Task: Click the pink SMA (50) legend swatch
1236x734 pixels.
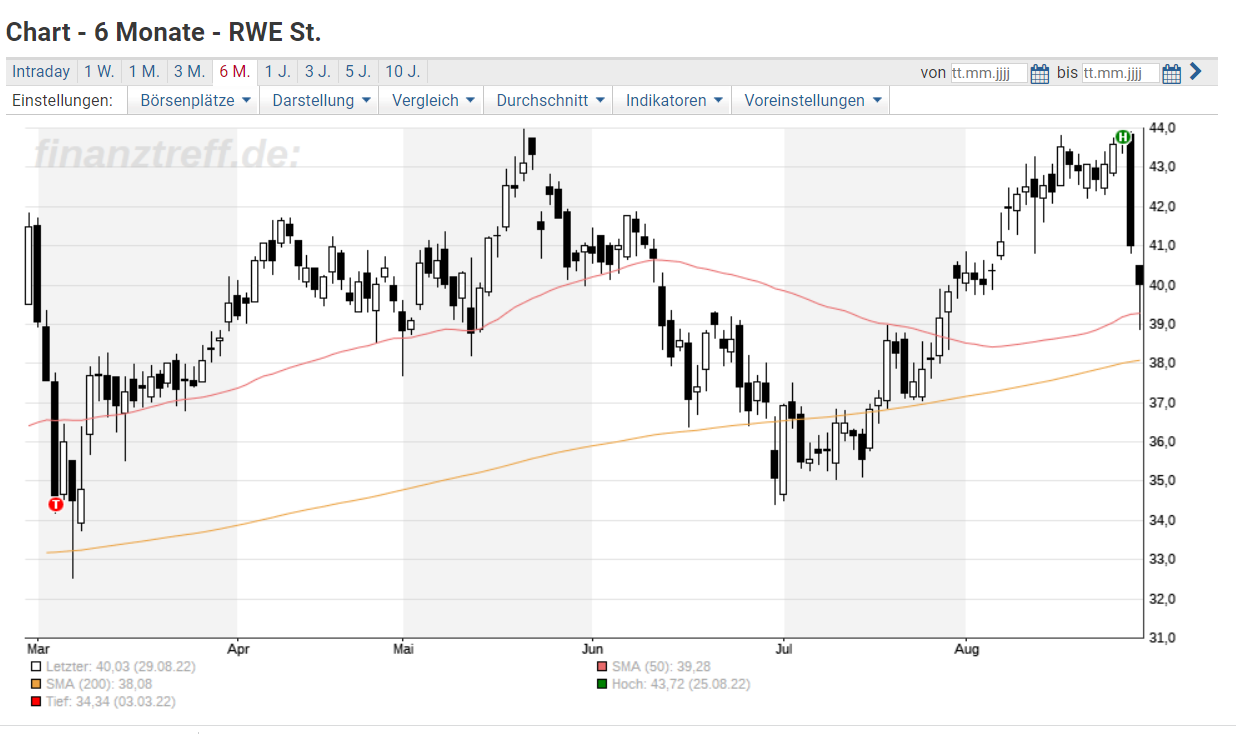Action: [x=601, y=667]
